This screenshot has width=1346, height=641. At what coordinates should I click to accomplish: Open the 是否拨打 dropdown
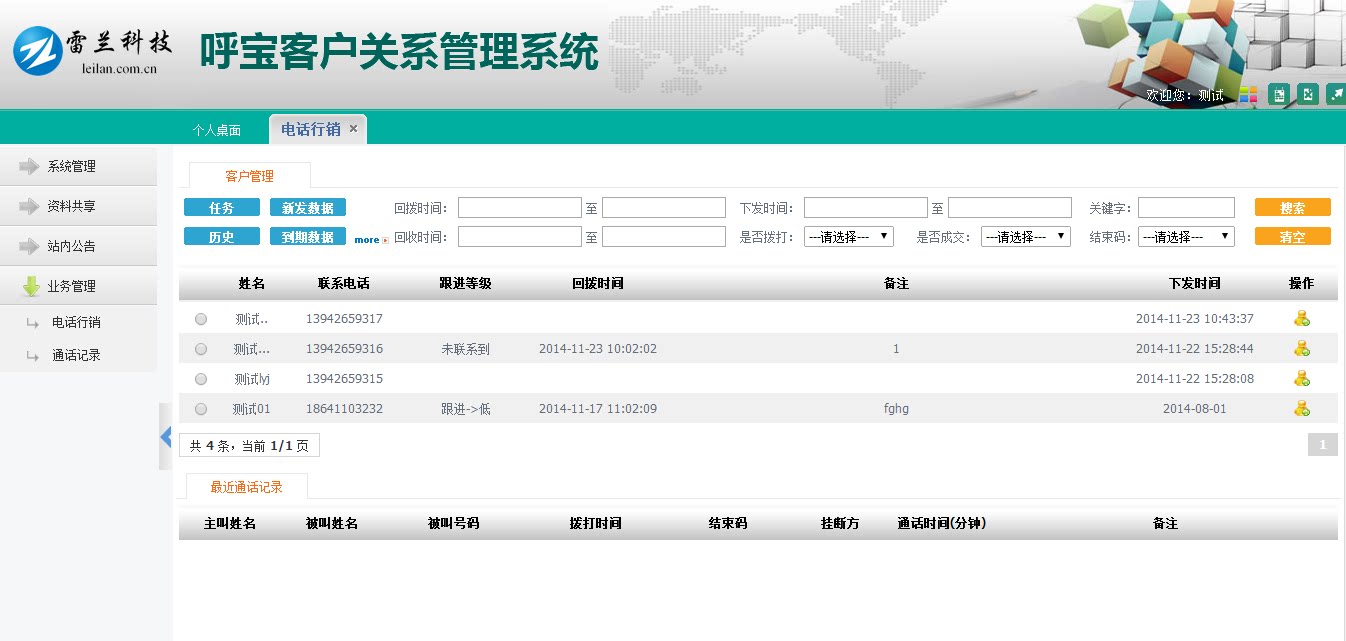[x=849, y=237]
